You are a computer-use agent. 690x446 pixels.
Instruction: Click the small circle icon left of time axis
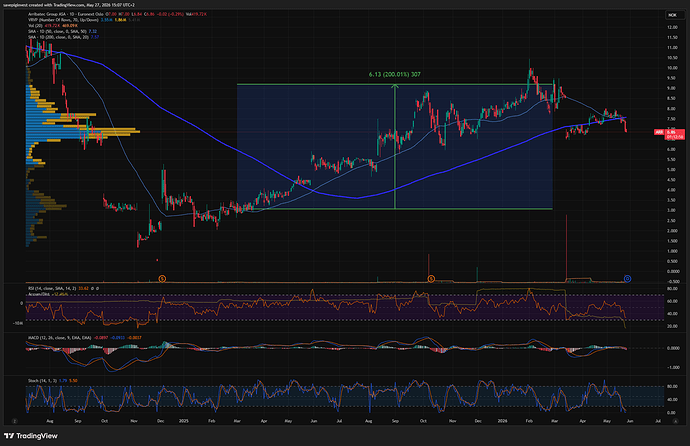(15, 421)
